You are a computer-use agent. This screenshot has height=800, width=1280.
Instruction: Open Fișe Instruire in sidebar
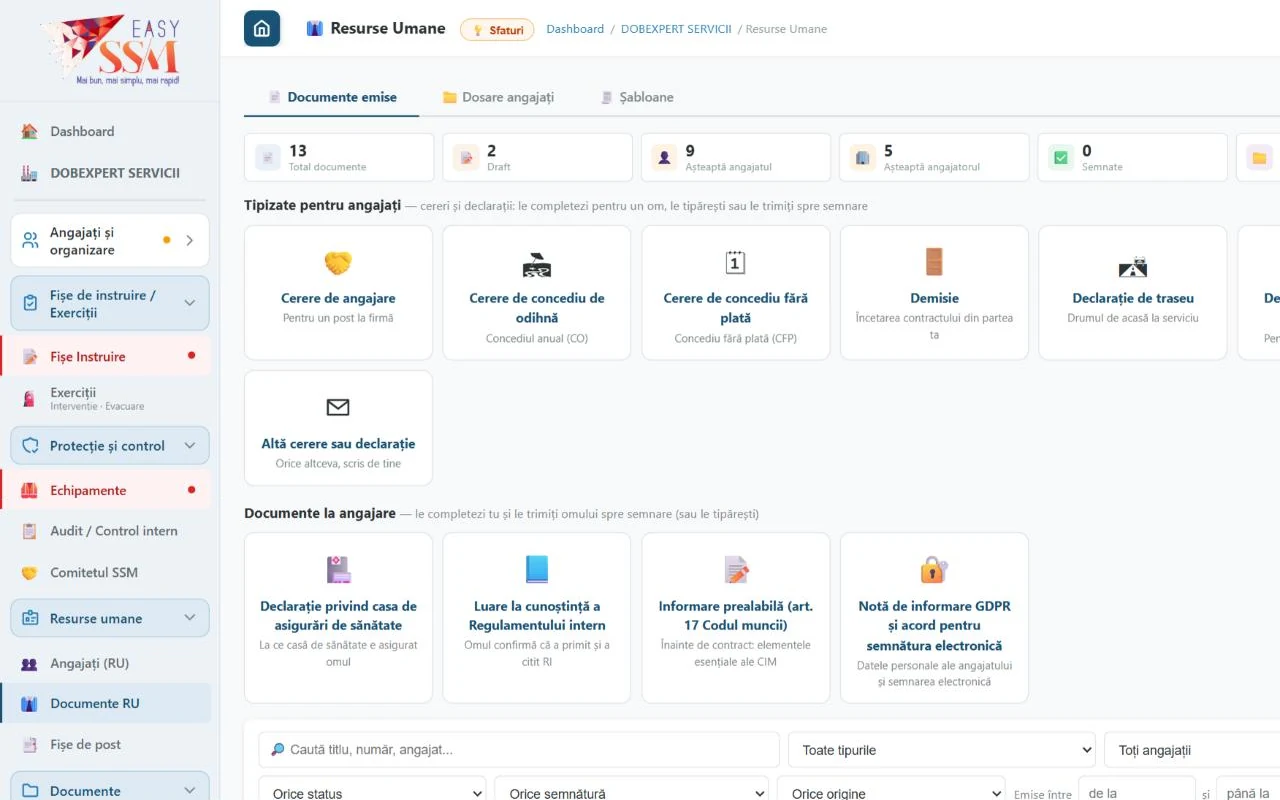click(106, 356)
